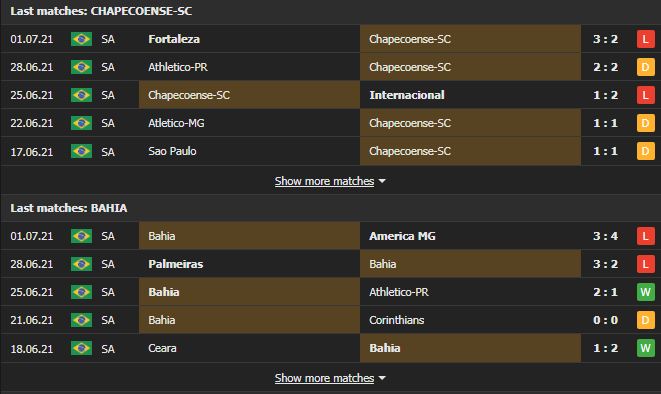Click the D badge for Athletico-PR vs Chapecoense-SC

coord(645,67)
